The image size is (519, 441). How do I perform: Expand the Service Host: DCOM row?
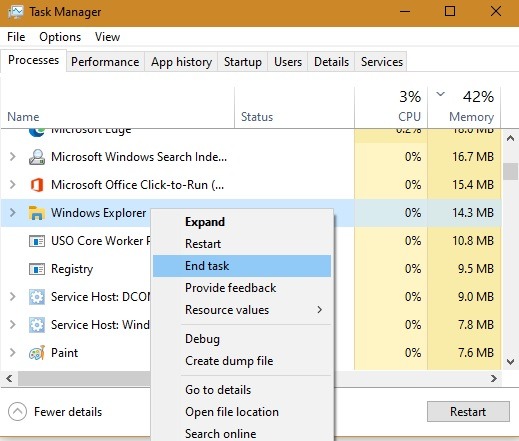coord(13,297)
